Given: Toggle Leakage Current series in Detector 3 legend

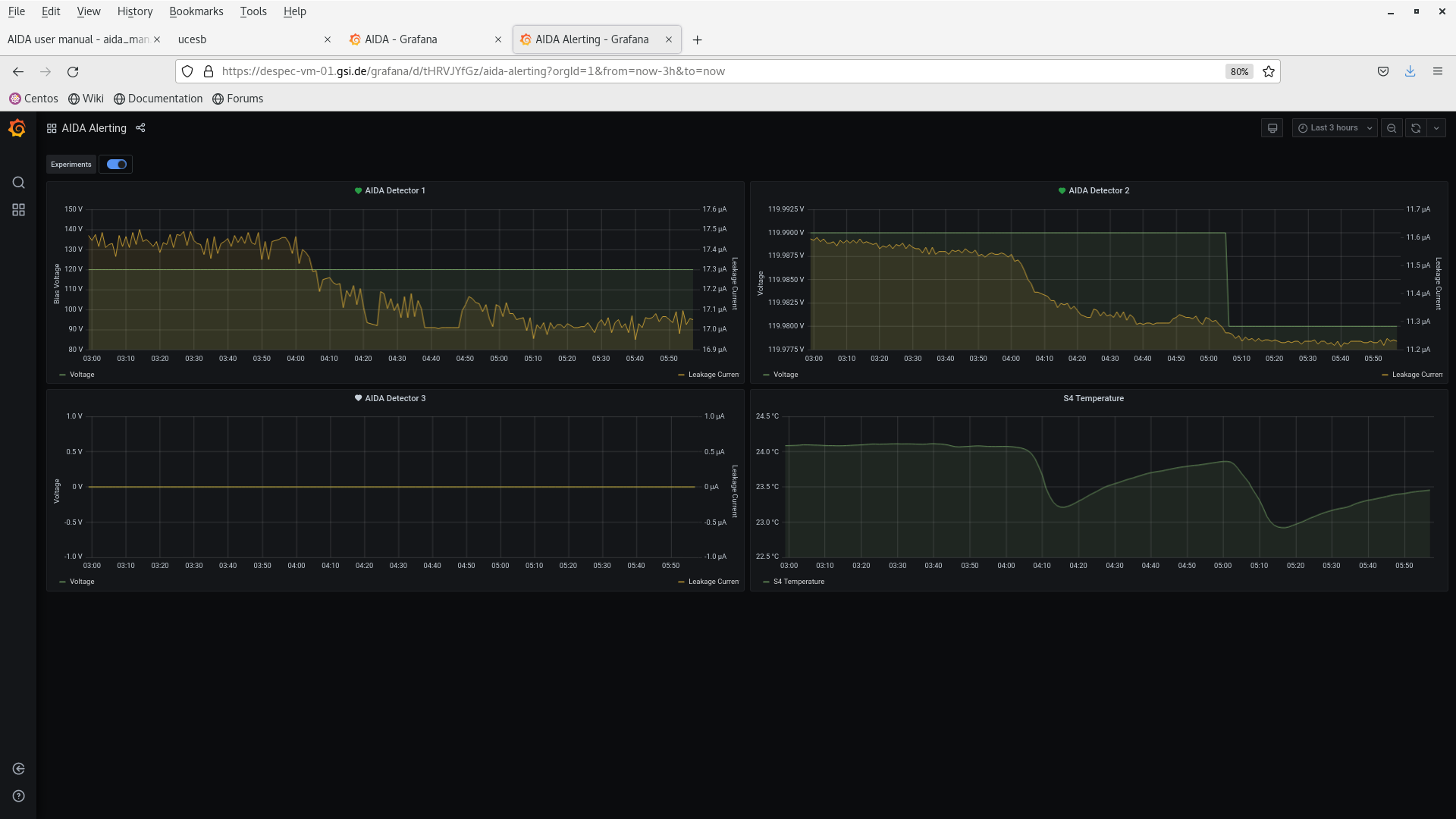Looking at the screenshot, I should pyautogui.click(x=713, y=582).
